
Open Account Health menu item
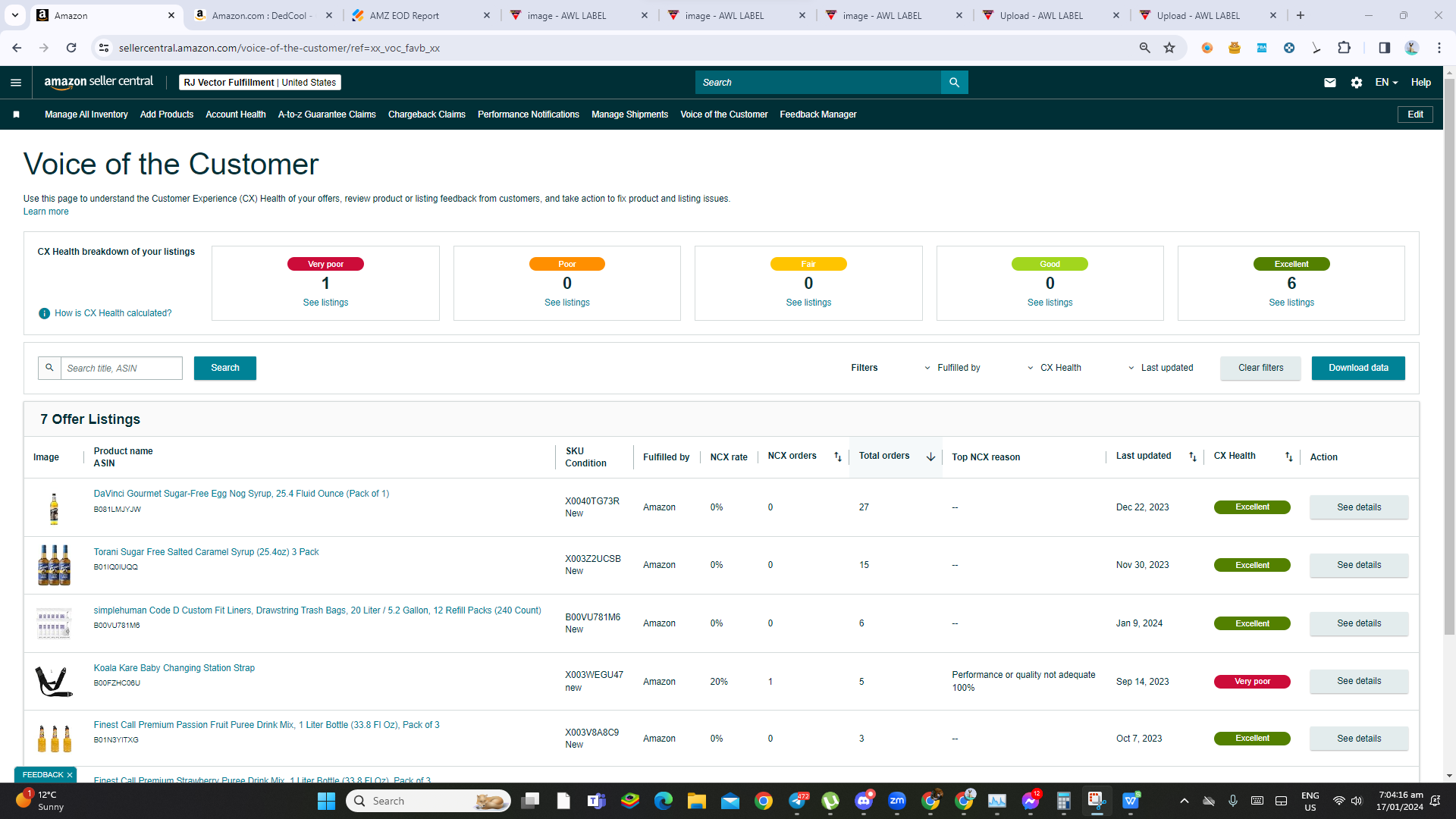[236, 115]
